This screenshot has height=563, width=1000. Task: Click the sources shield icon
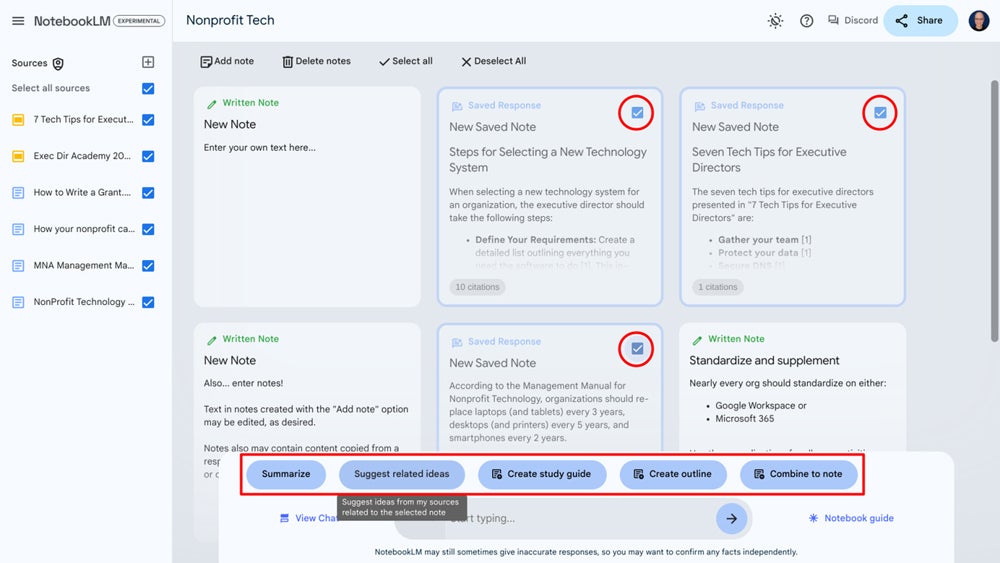tap(58, 64)
